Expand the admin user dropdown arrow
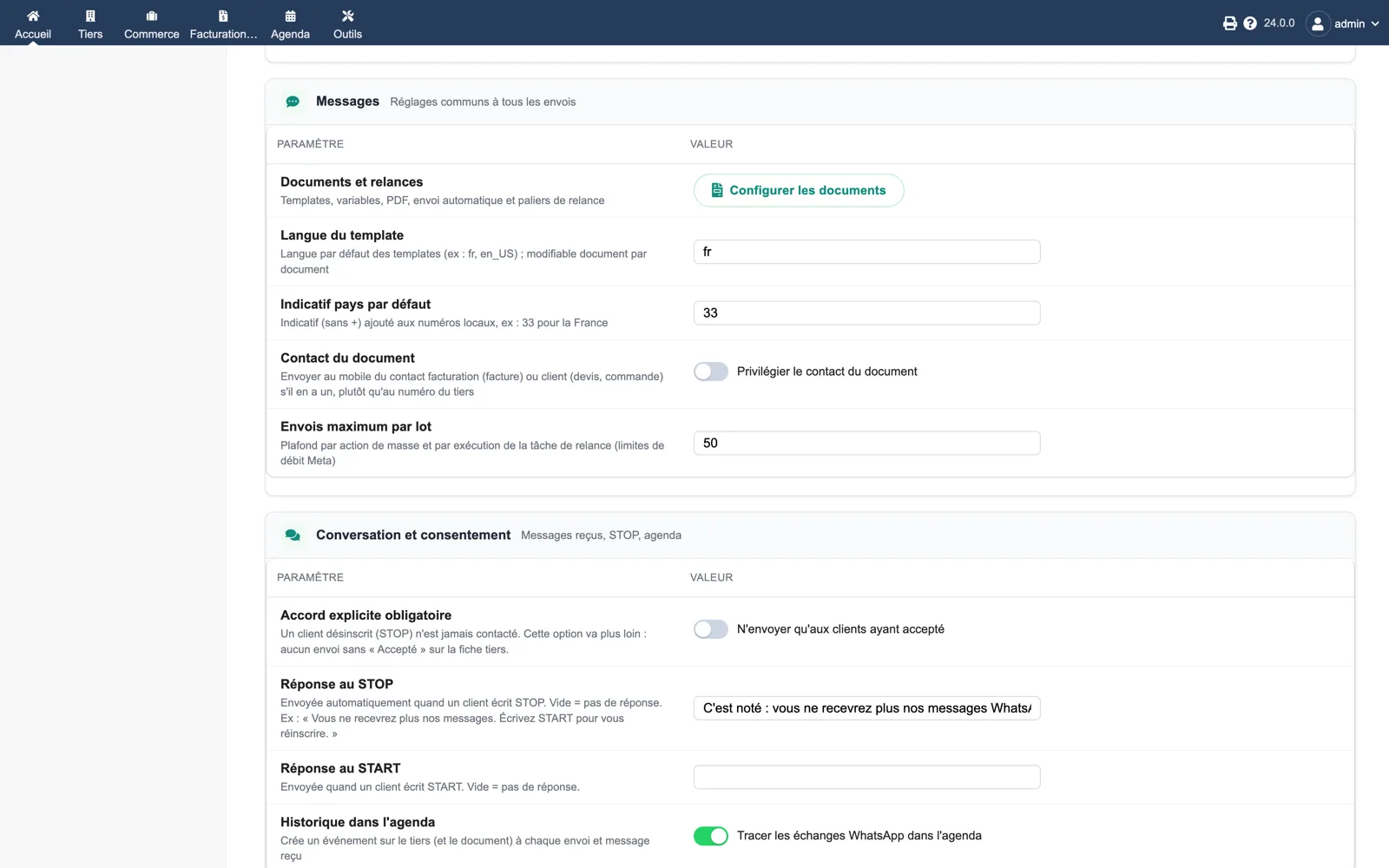Viewport: 1389px width, 868px height. [x=1375, y=23]
